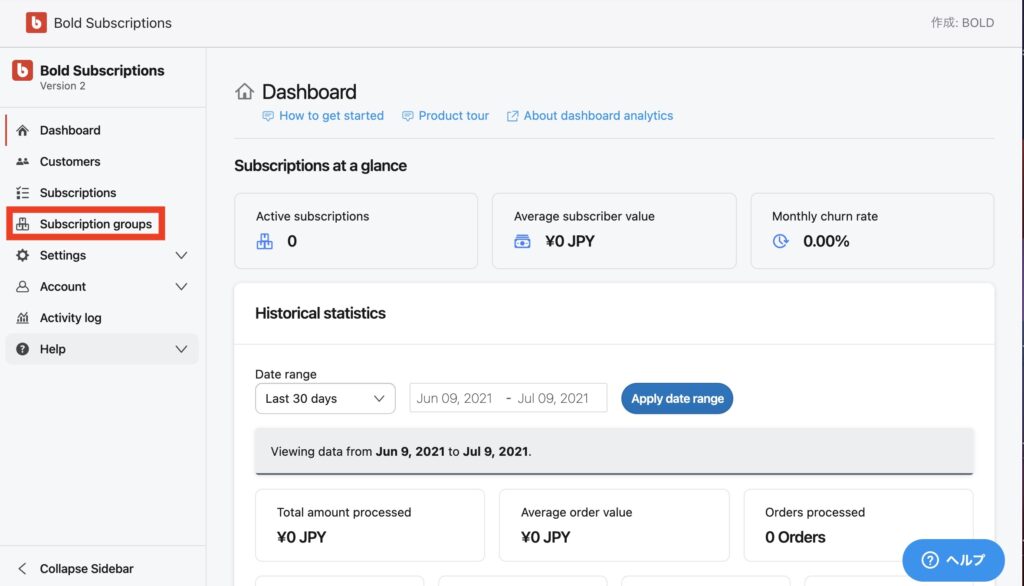This screenshot has height=586, width=1024.
Task: Click the Version 2 label
Action: point(63,86)
